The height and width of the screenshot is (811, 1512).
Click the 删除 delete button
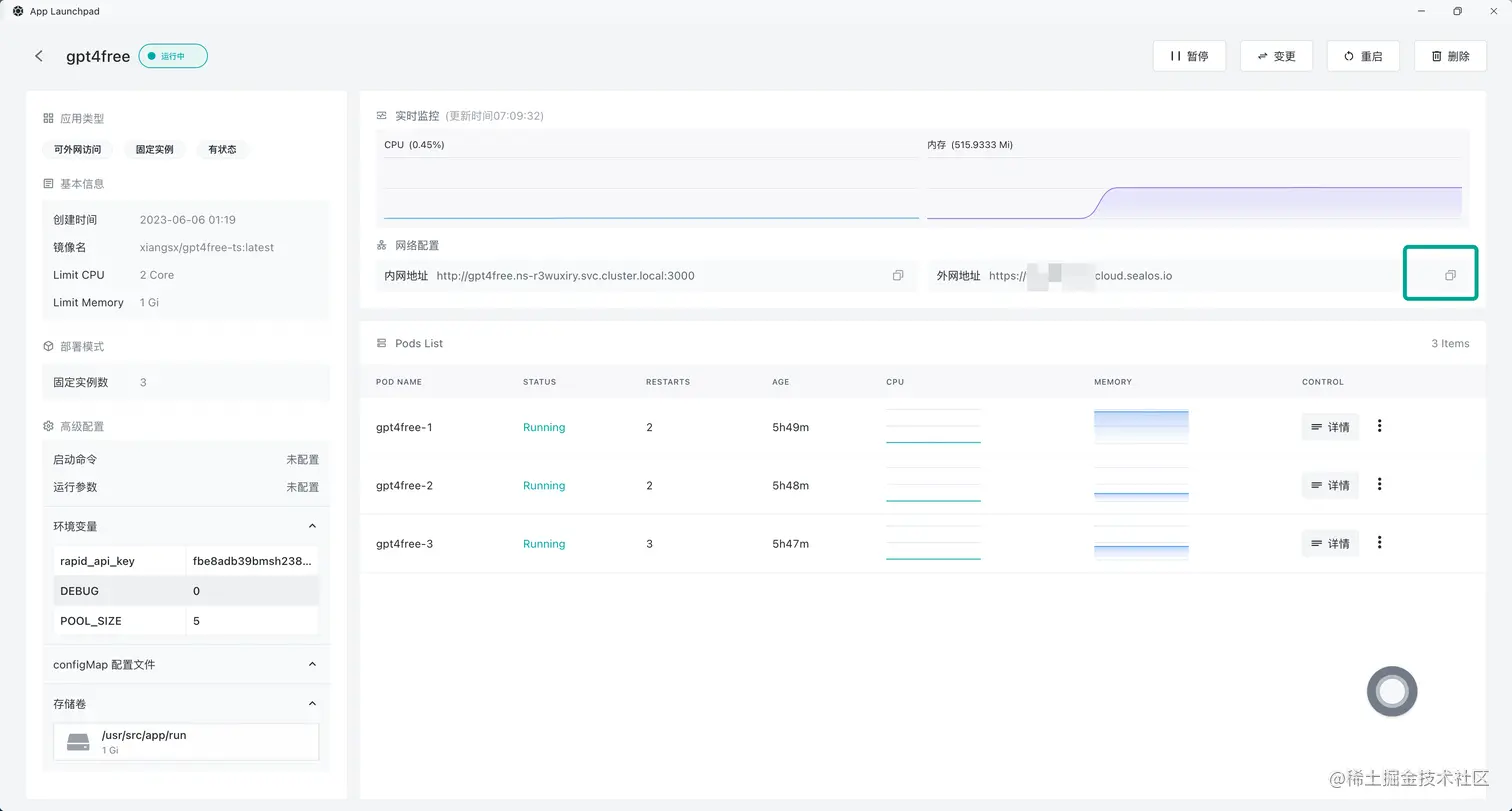1450,56
